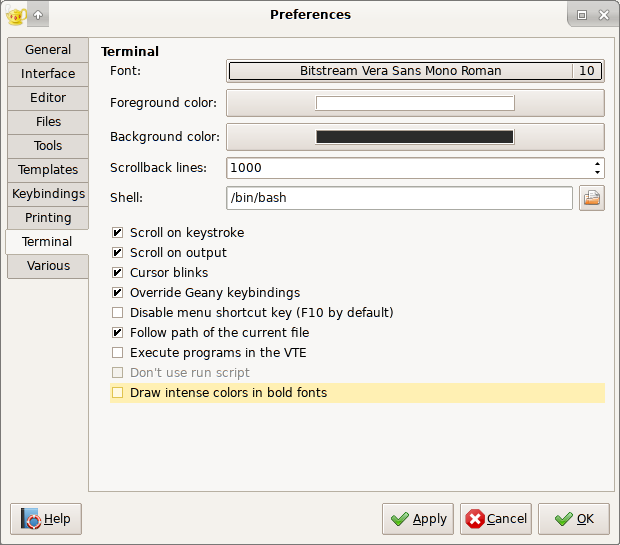Click the Geany icon in the title bar

click(15, 15)
